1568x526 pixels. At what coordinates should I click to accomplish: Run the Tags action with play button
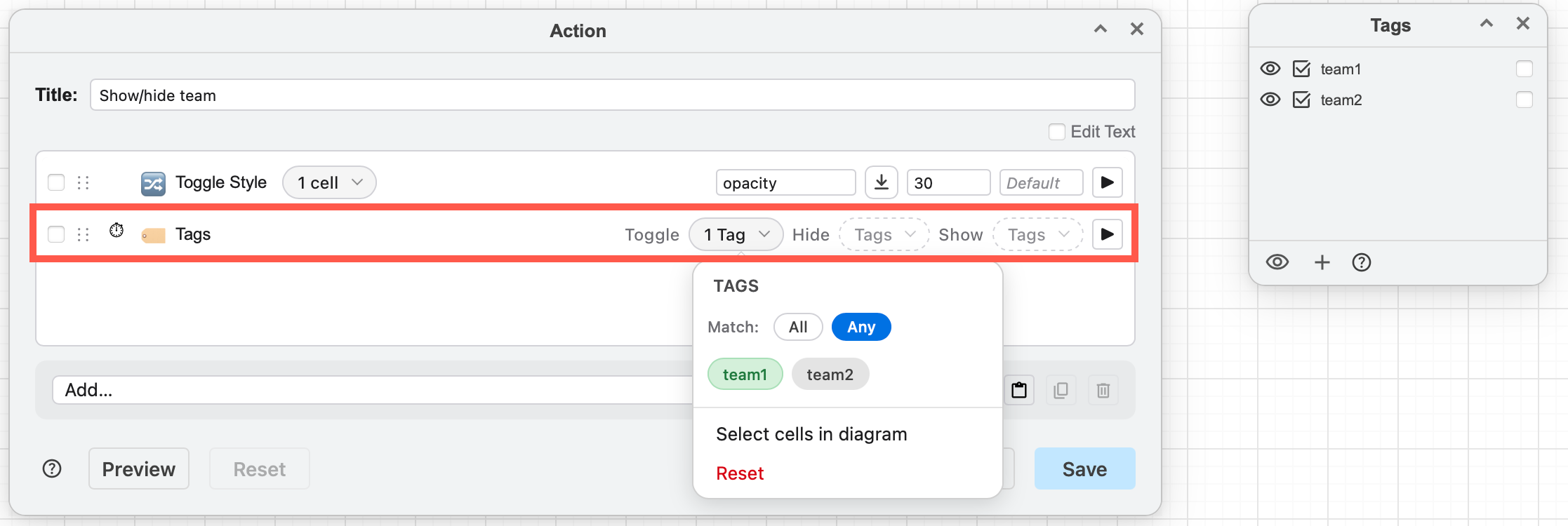(x=1107, y=234)
